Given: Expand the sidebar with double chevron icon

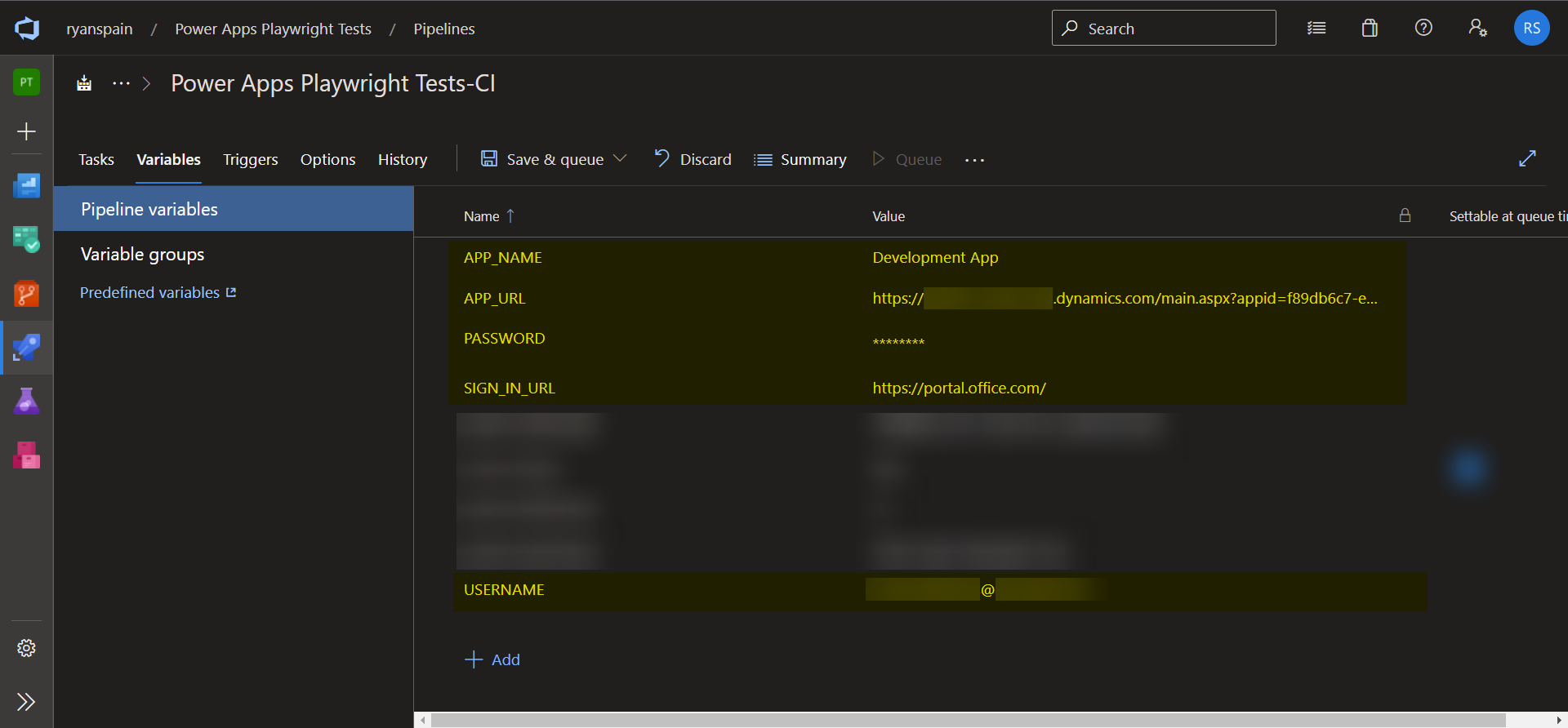Looking at the screenshot, I should 26,702.
